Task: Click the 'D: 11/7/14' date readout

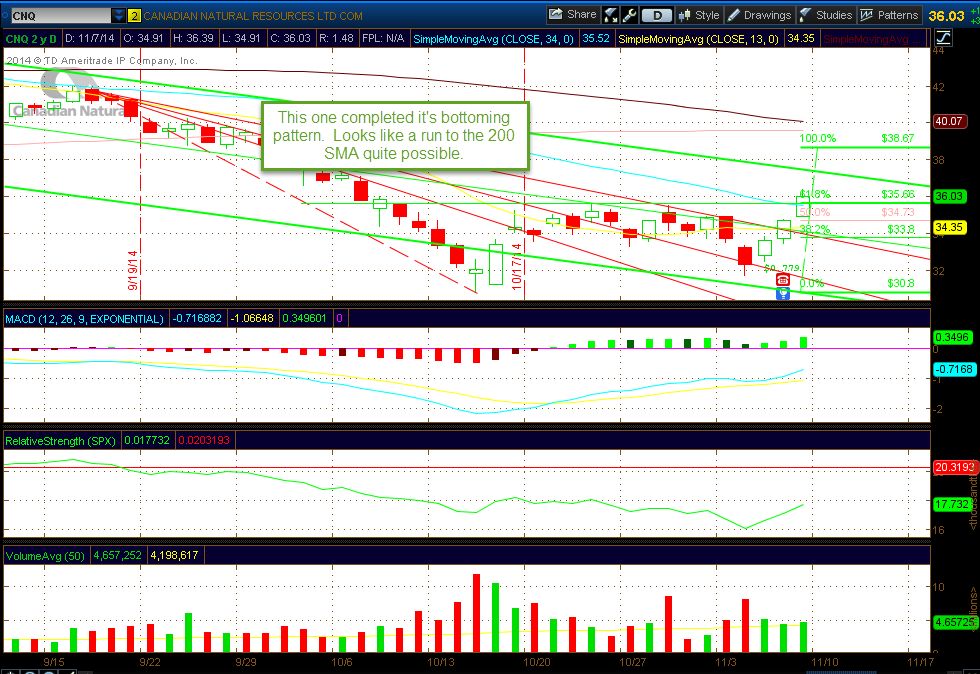Action: (x=89, y=38)
